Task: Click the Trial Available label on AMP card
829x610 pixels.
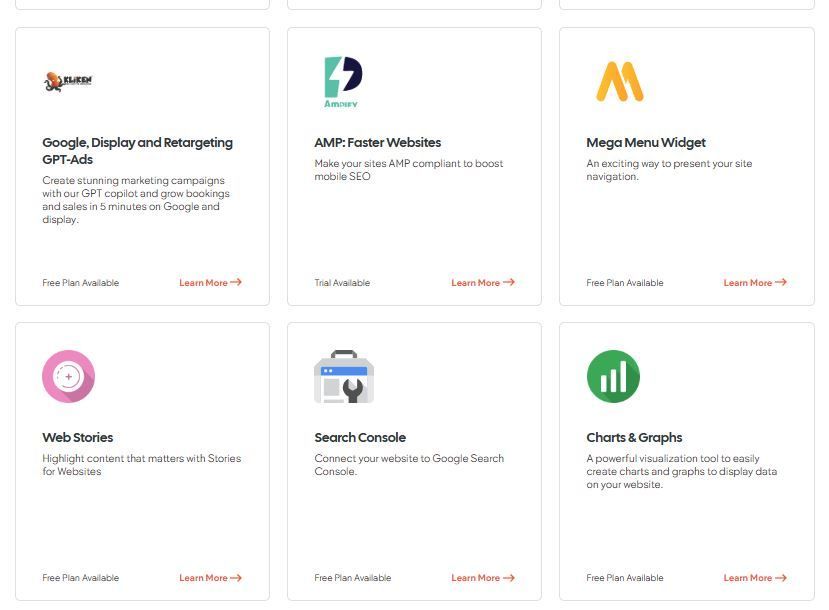Action: click(342, 283)
